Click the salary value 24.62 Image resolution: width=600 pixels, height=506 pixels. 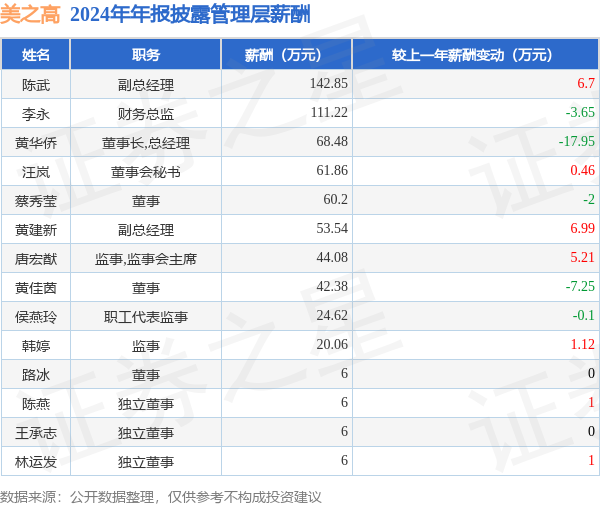[x=332, y=315]
